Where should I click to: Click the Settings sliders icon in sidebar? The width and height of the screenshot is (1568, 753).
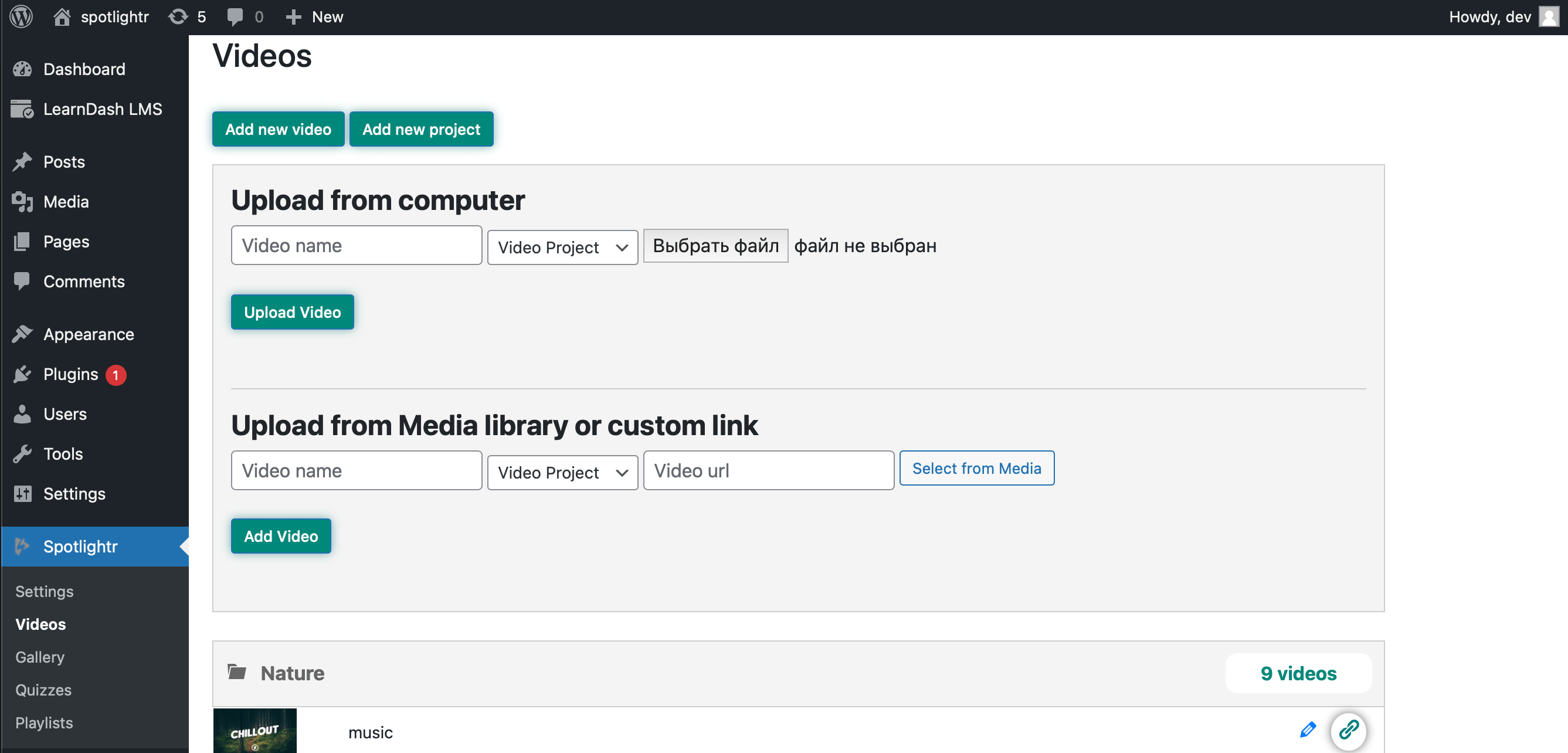22,494
